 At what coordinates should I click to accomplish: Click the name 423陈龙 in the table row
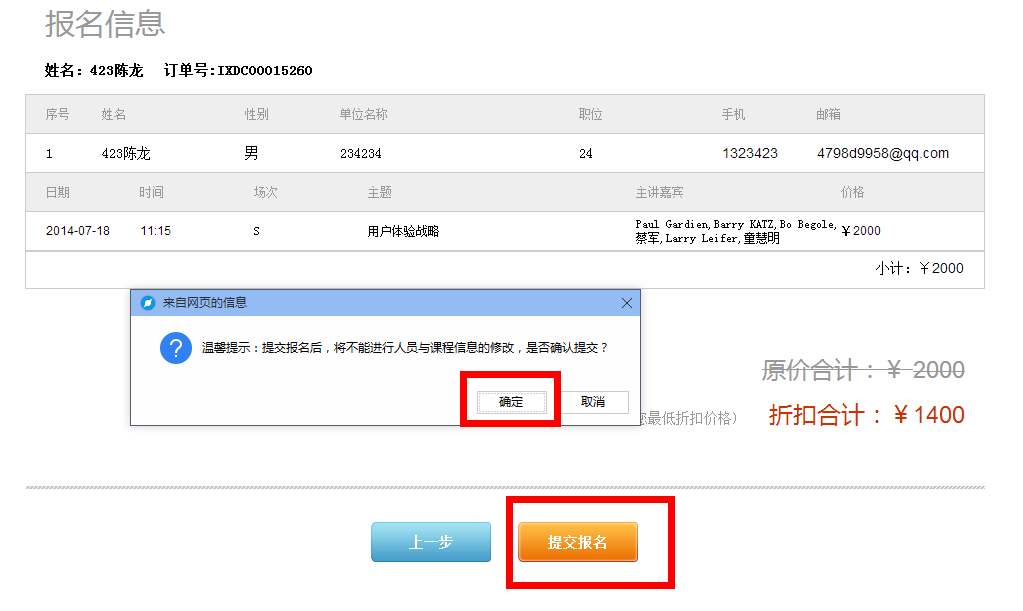tap(126, 154)
